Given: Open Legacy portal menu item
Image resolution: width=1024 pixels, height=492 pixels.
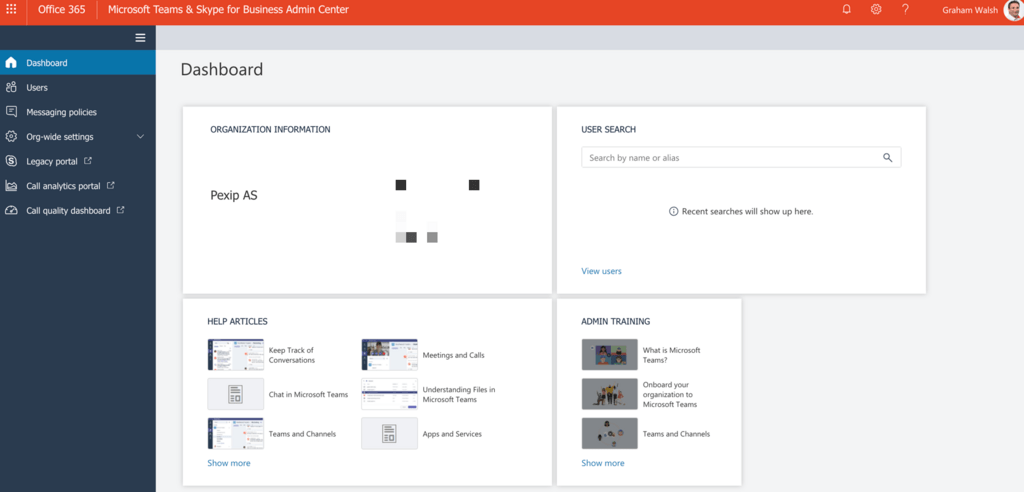Looking at the screenshot, I should point(78,161).
